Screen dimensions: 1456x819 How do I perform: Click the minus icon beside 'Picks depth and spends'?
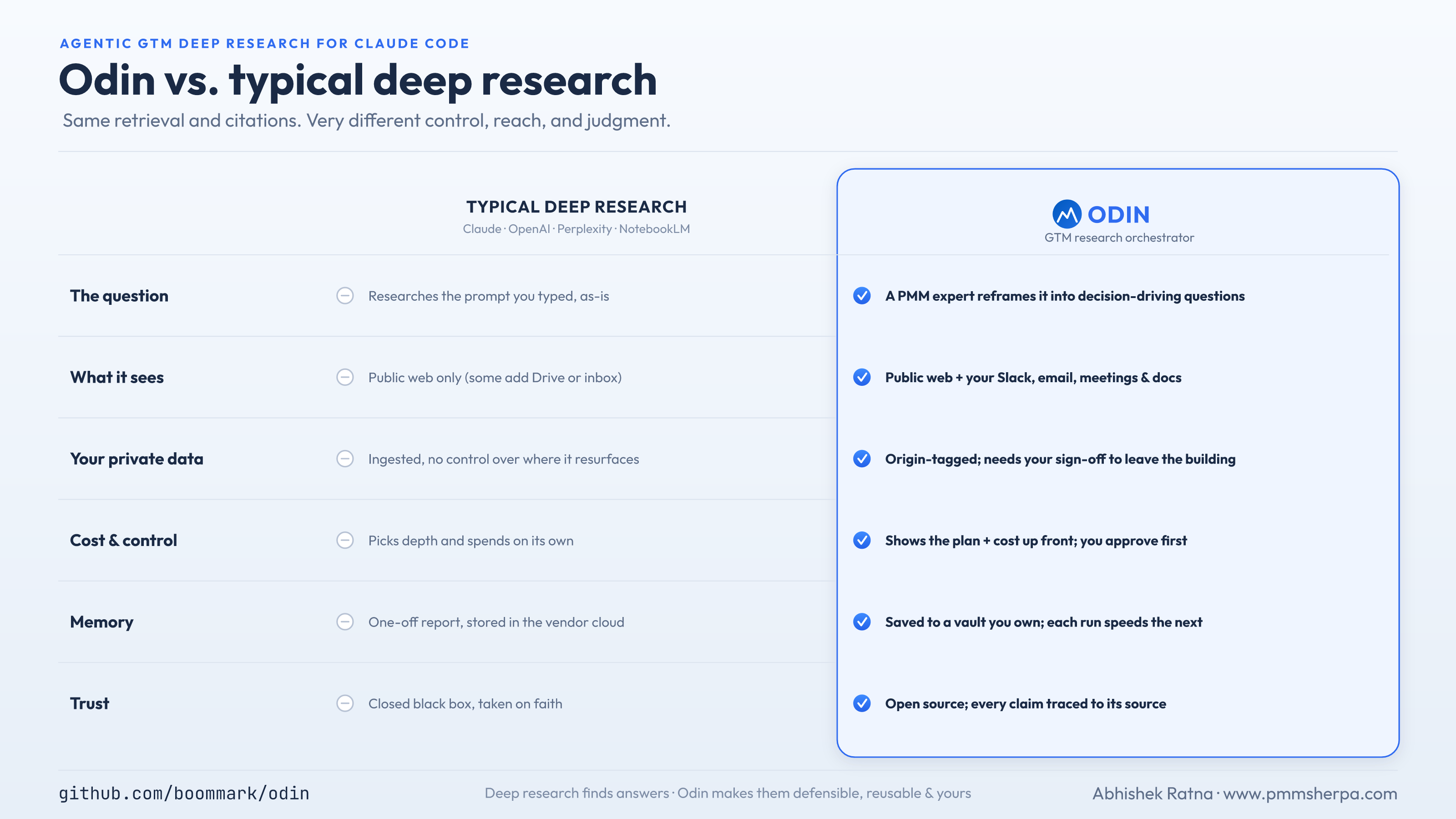(345, 541)
